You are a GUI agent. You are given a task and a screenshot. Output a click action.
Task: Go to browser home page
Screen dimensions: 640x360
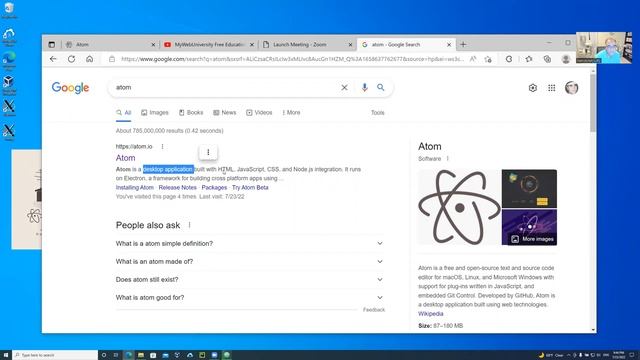point(89,59)
